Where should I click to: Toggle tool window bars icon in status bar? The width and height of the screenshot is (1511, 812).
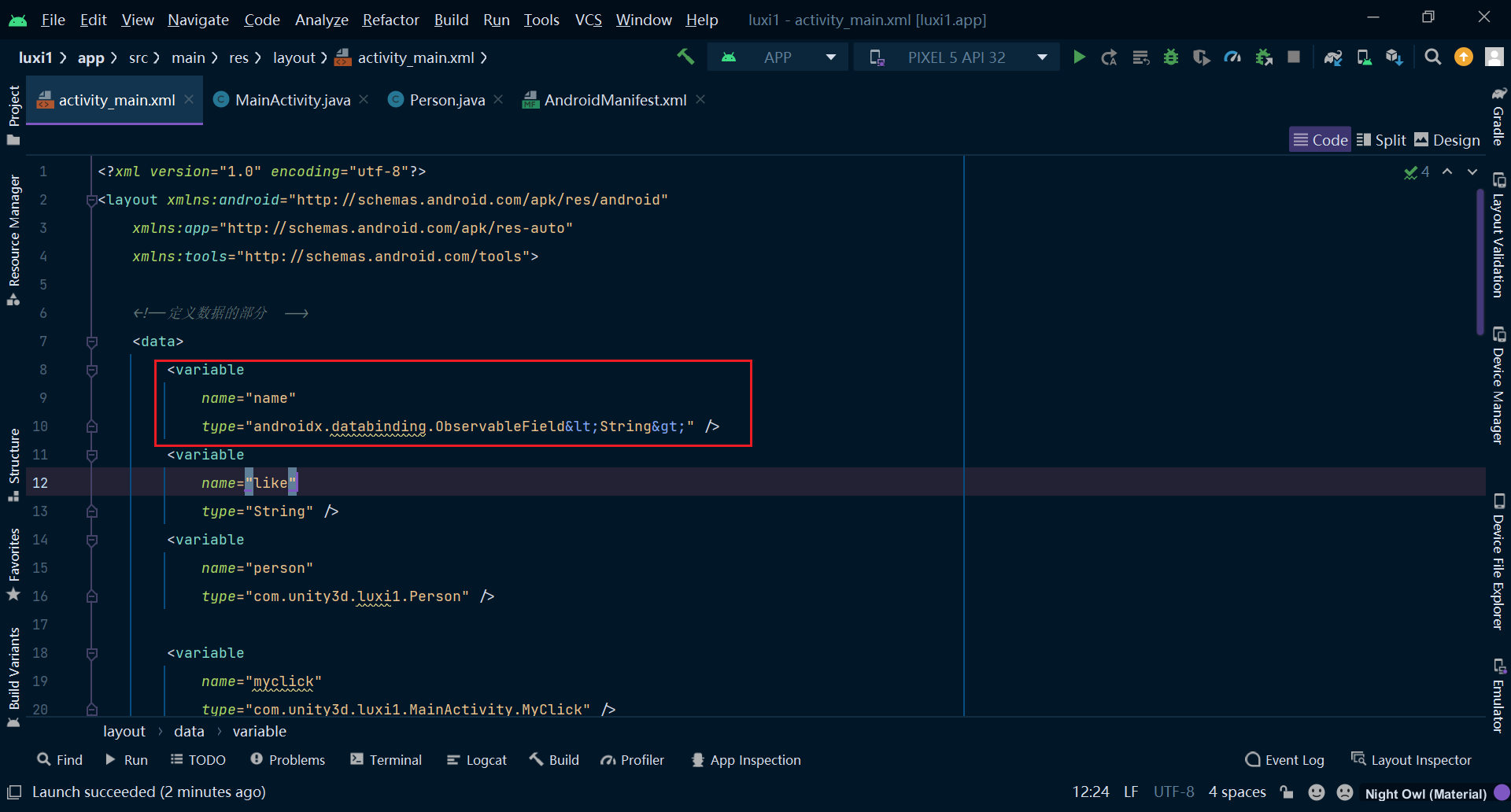click(14, 792)
